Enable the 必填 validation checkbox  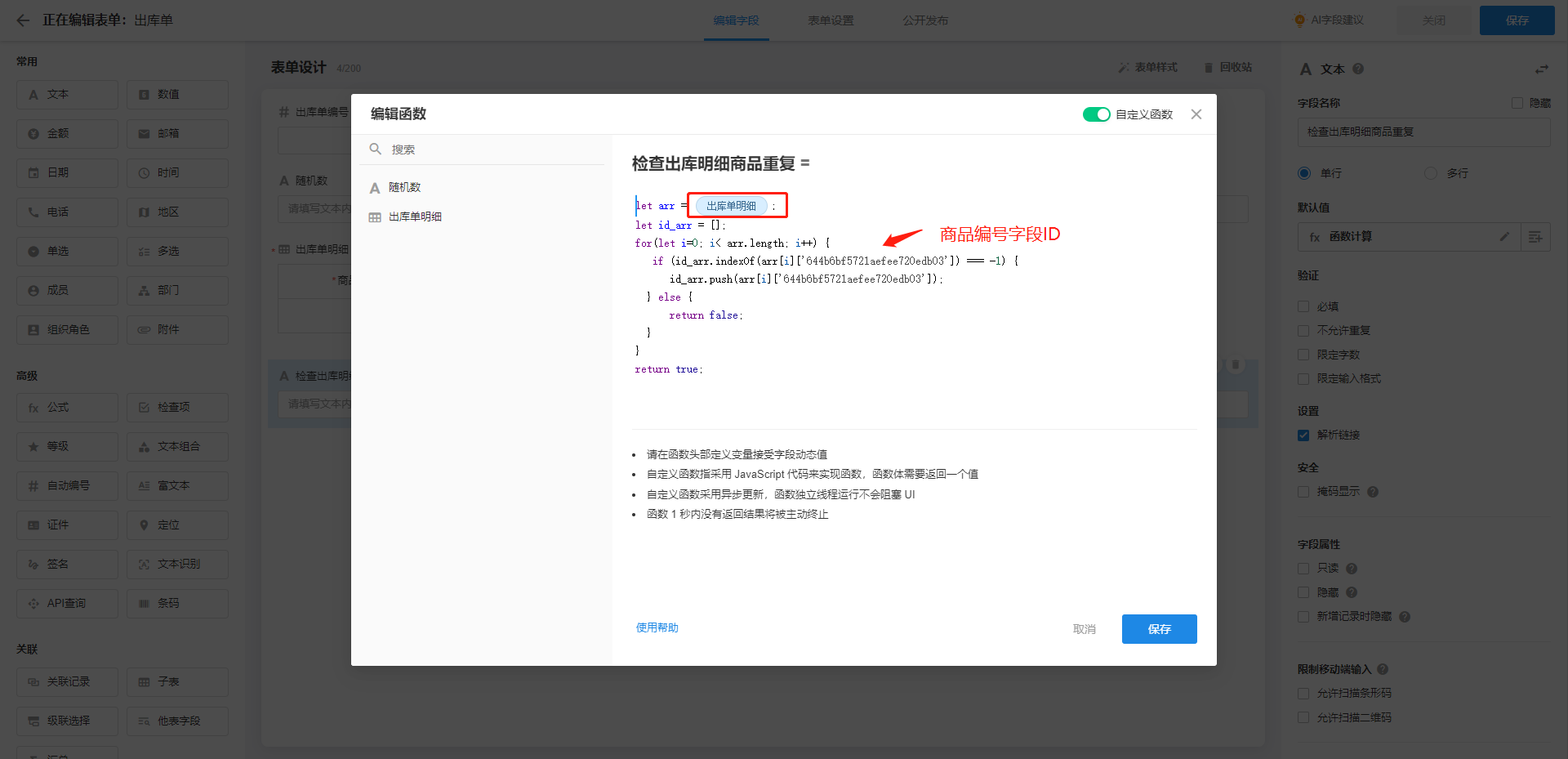point(1303,306)
